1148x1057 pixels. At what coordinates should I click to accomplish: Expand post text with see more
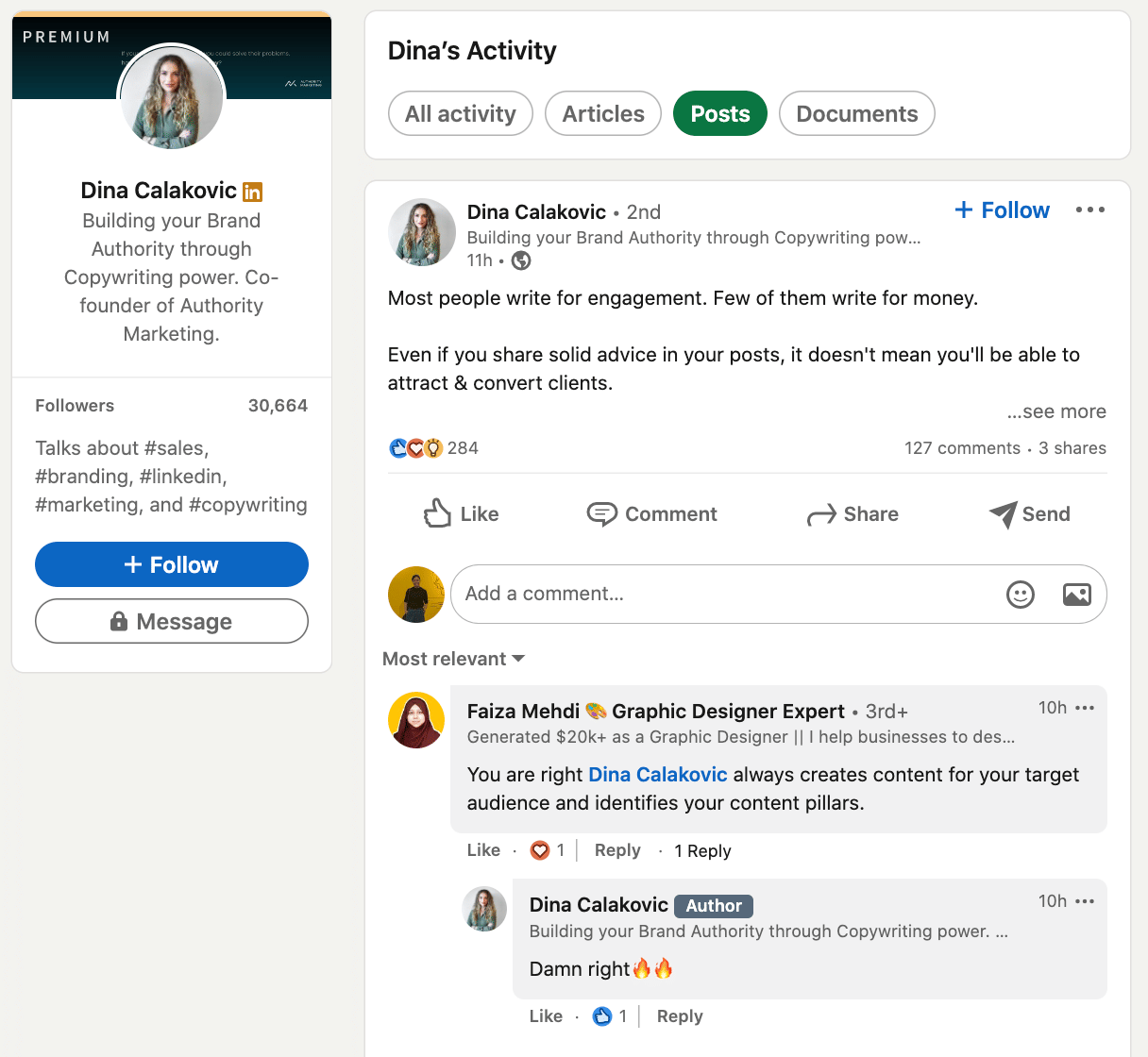point(1055,411)
